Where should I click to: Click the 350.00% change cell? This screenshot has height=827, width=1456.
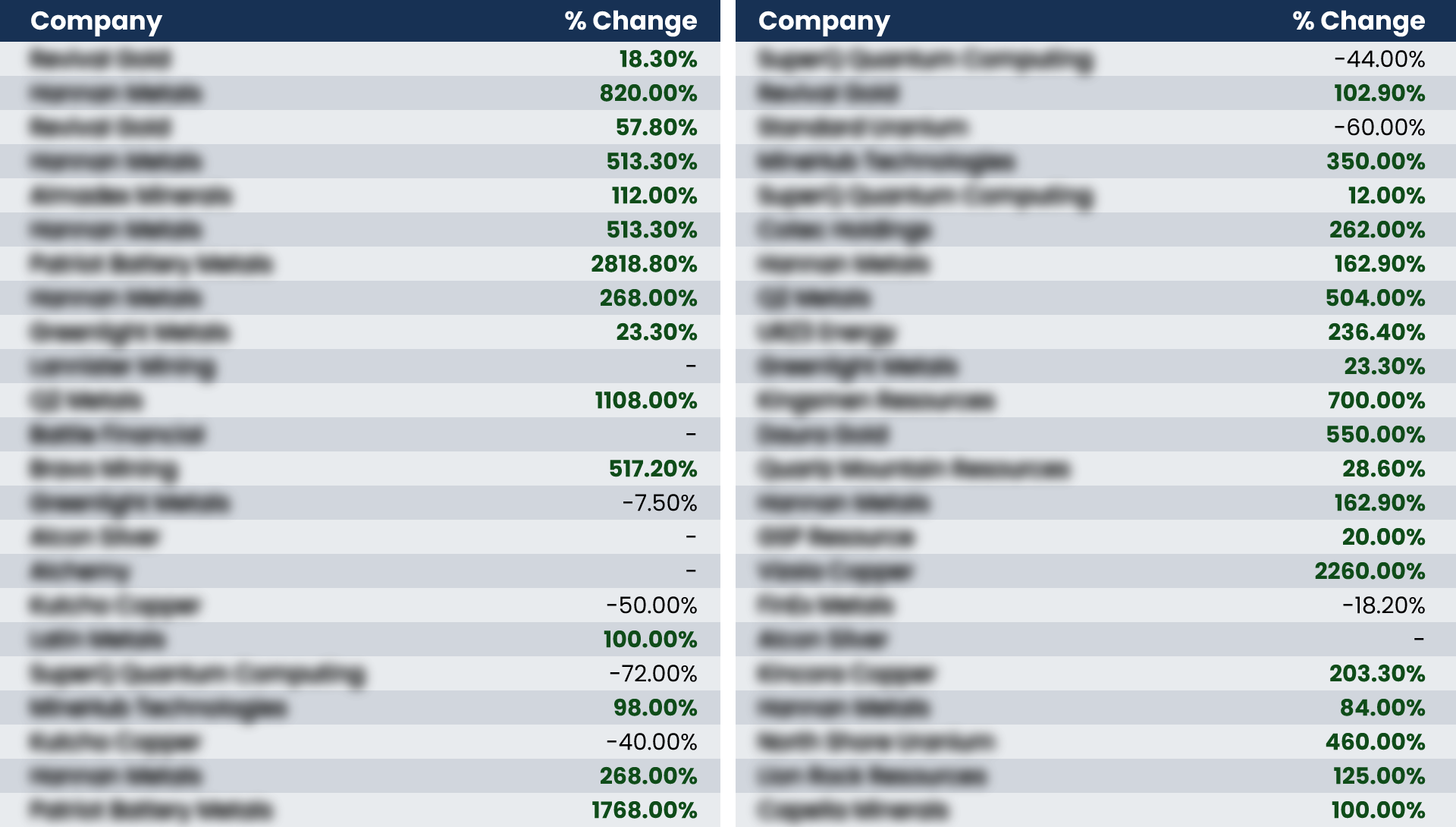pyautogui.click(x=1376, y=162)
